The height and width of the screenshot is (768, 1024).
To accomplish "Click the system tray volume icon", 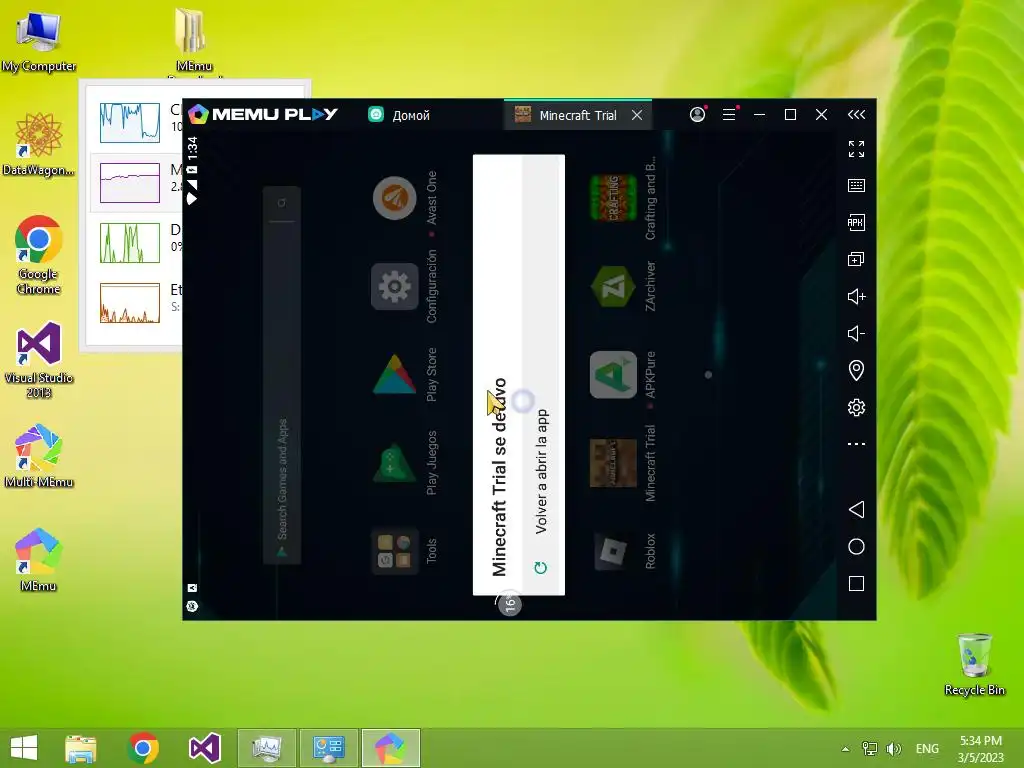I will [893, 748].
